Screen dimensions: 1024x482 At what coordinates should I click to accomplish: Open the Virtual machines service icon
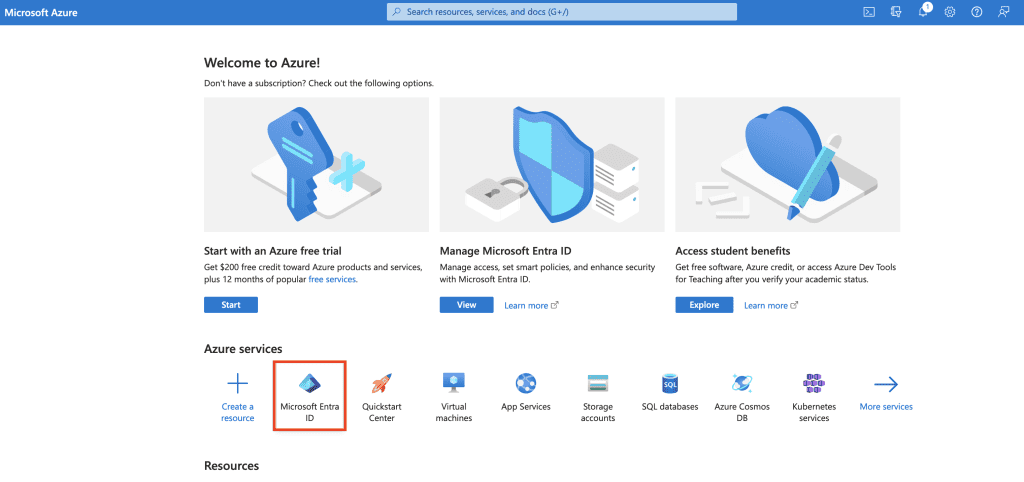click(x=453, y=383)
